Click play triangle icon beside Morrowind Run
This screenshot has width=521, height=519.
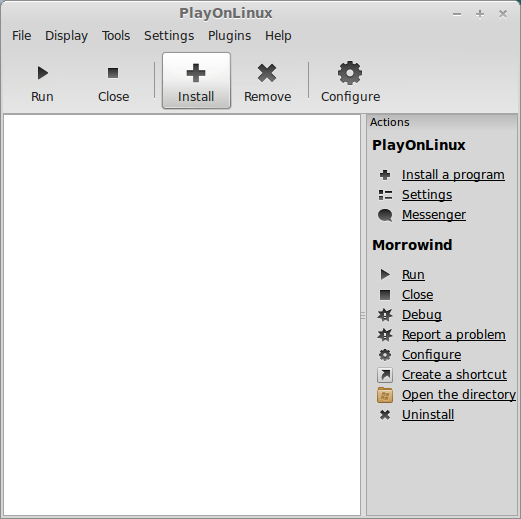[x=385, y=275]
